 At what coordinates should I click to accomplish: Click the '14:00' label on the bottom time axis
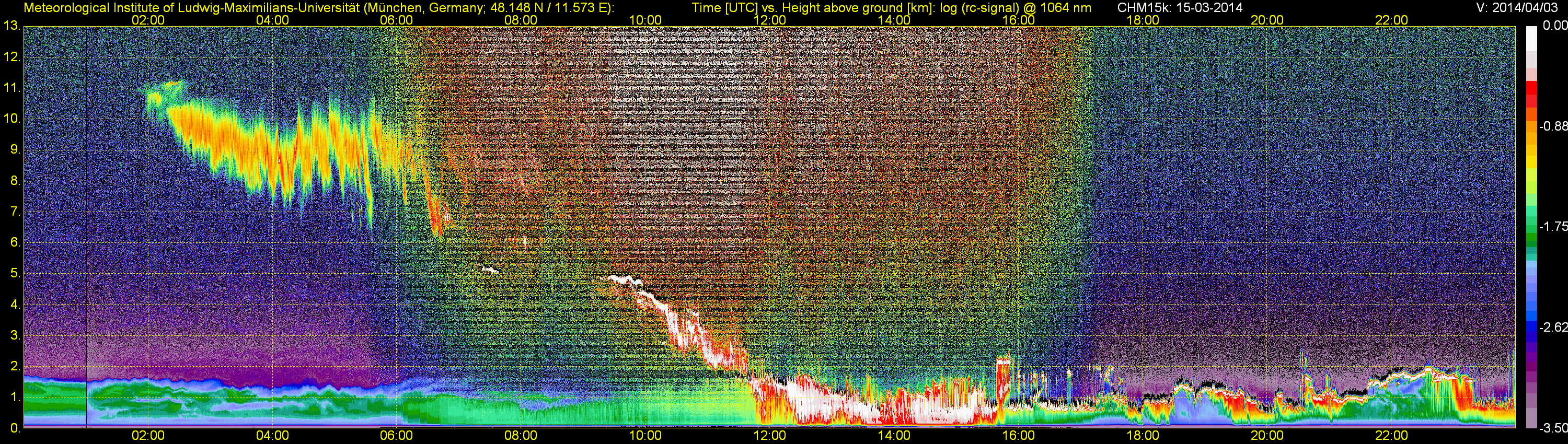pos(894,436)
